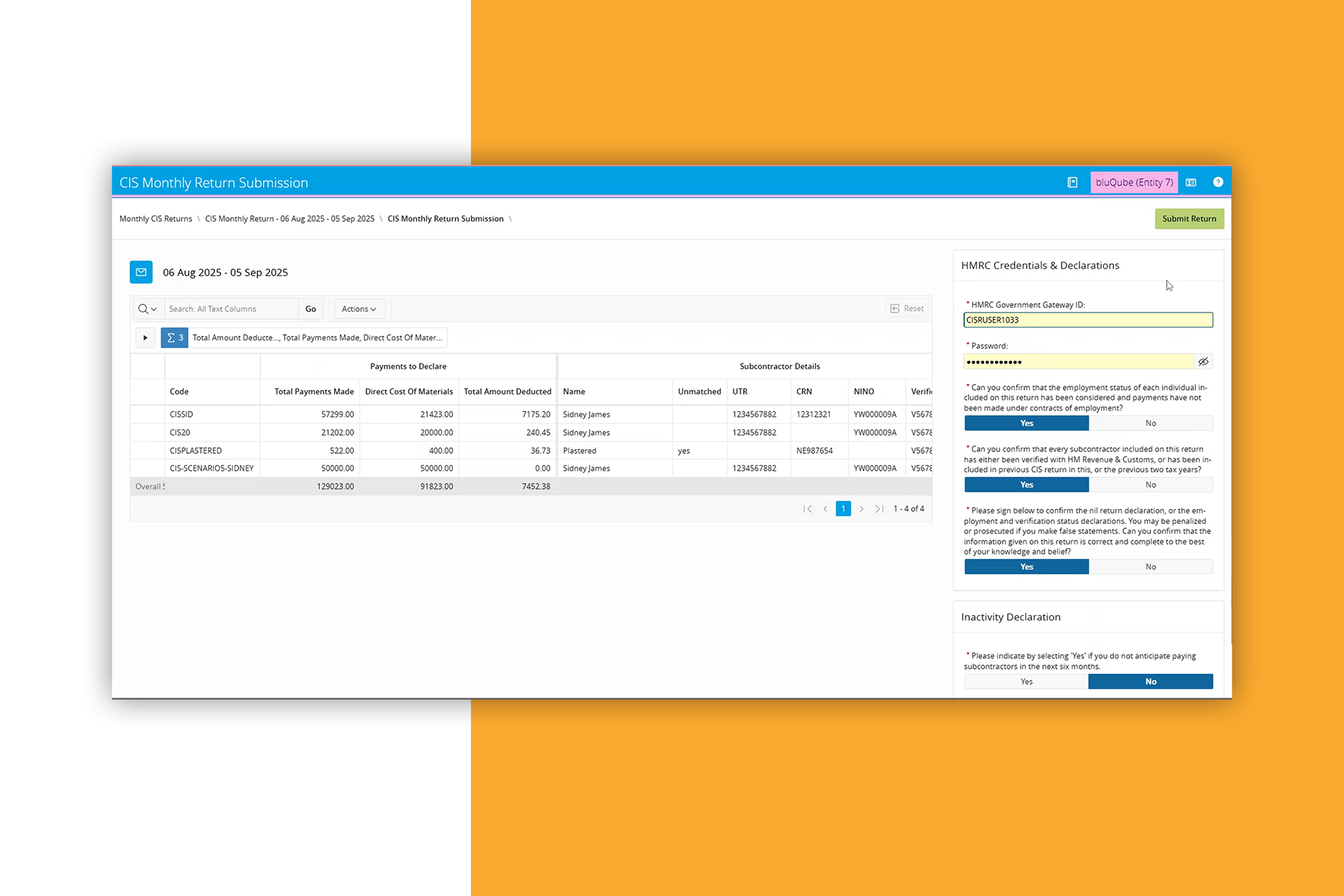1344x896 pixels.
Task: Click the HMRC Government Gateway ID field
Action: 1087,320
